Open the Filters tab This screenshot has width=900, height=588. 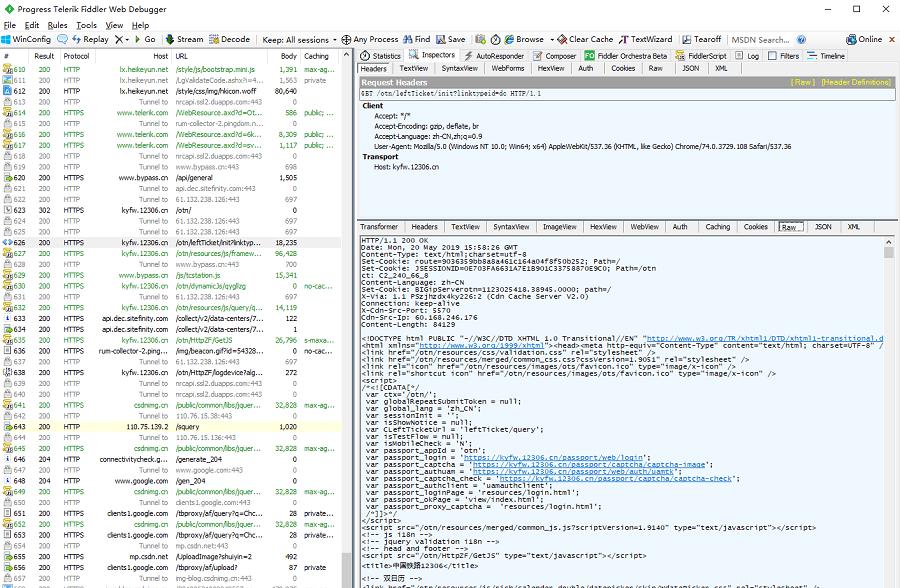coord(783,56)
